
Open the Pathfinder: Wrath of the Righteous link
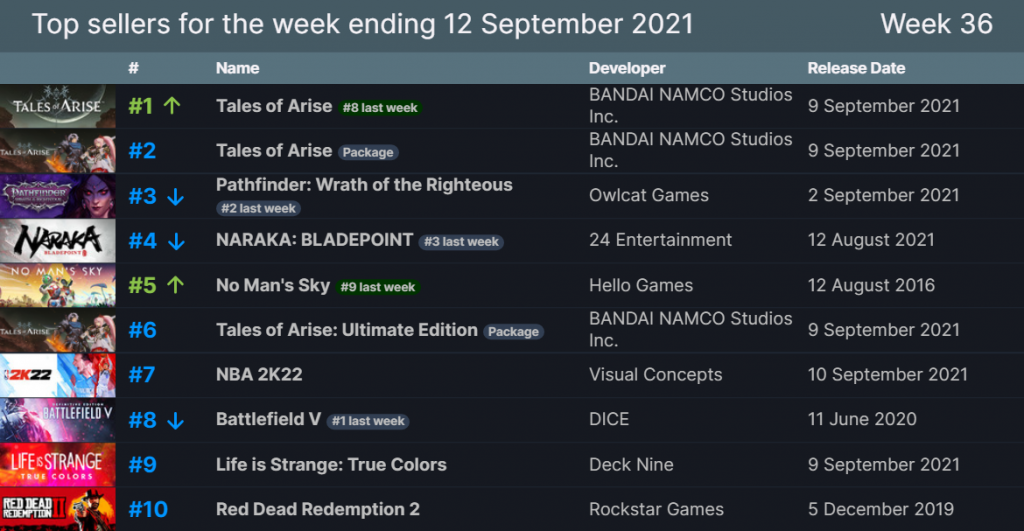pyautogui.click(x=364, y=185)
